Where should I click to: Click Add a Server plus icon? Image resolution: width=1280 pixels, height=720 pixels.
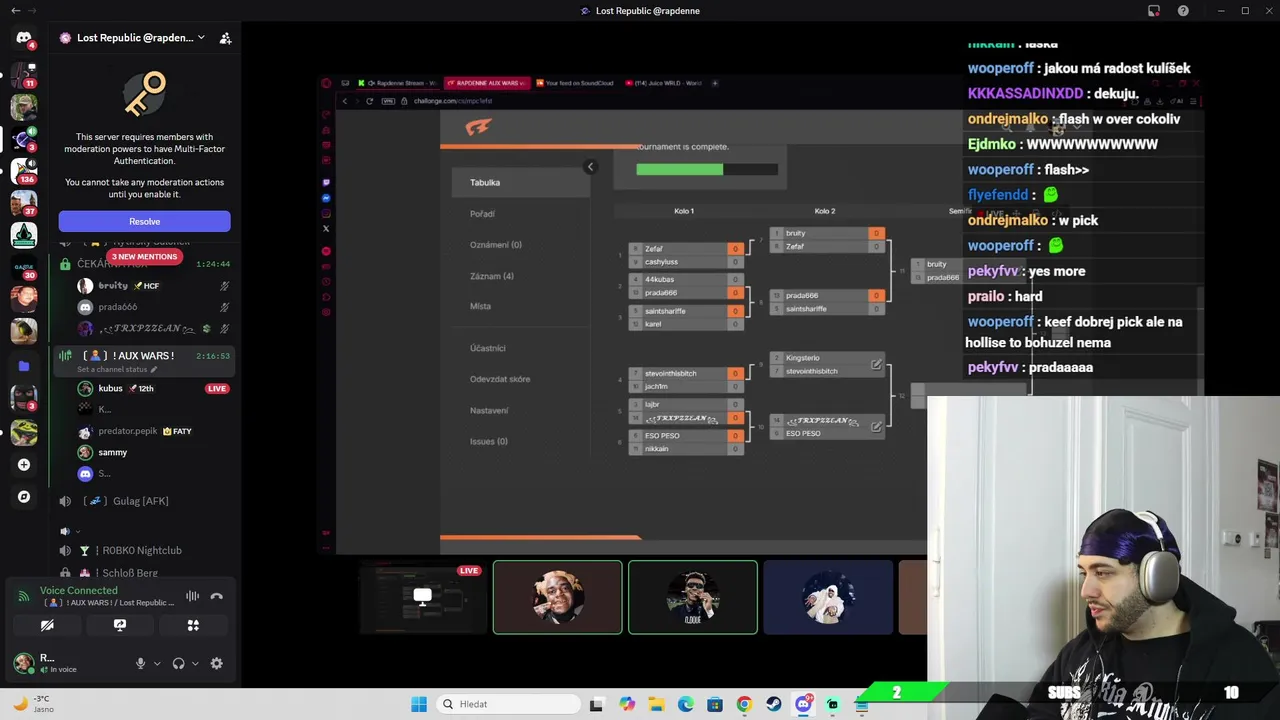point(23,464)
